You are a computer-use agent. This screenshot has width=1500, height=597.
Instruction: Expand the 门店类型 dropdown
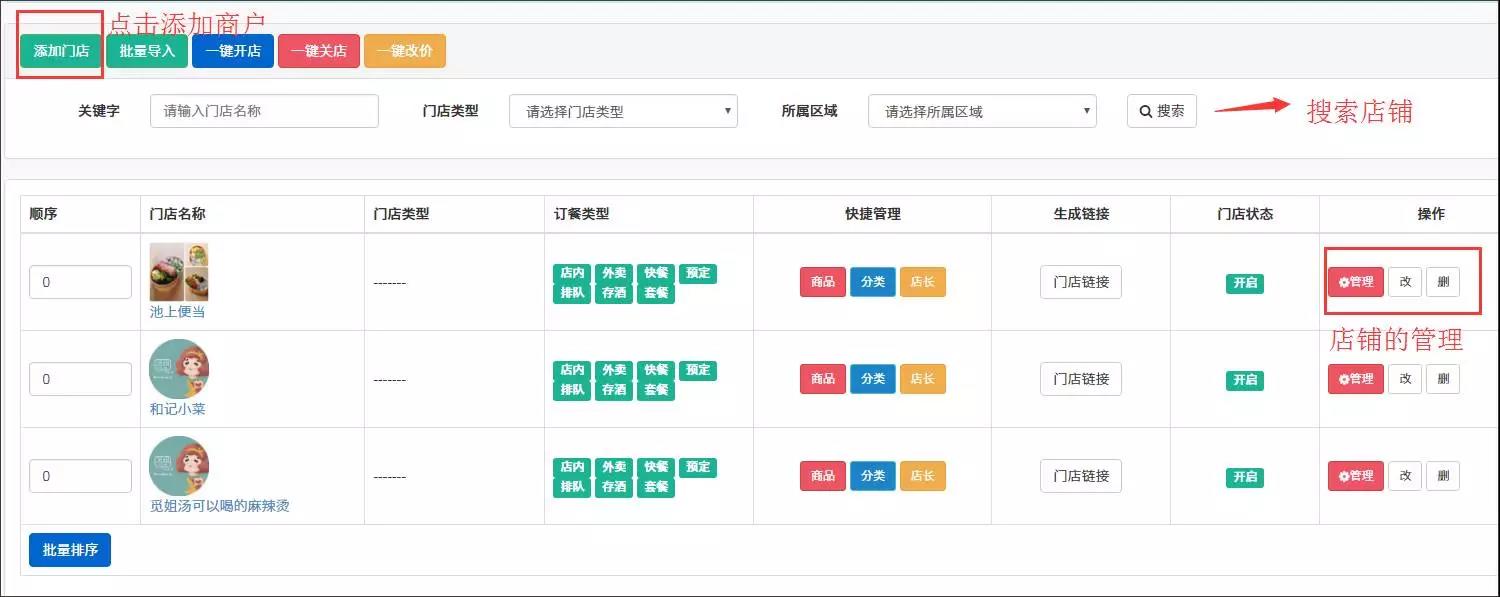(623, 111)
